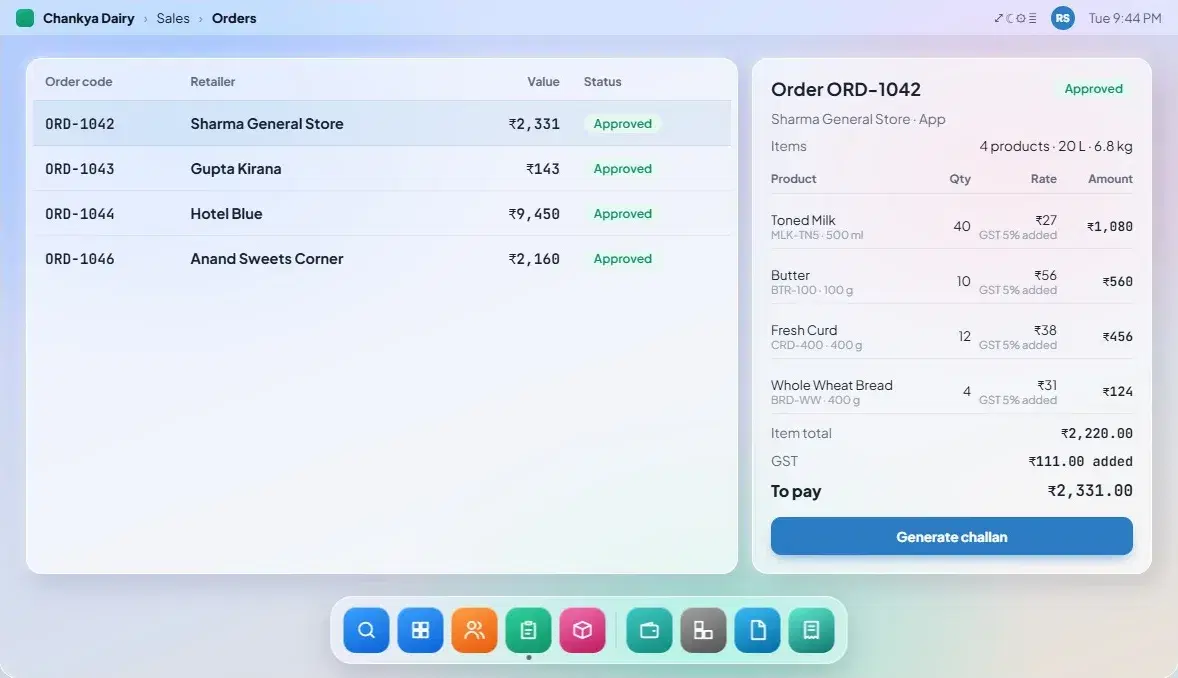Viewport: 1178px width, 678px height.
Task: Toggle dark mode with the moon icon
Action: [1010, 18]
